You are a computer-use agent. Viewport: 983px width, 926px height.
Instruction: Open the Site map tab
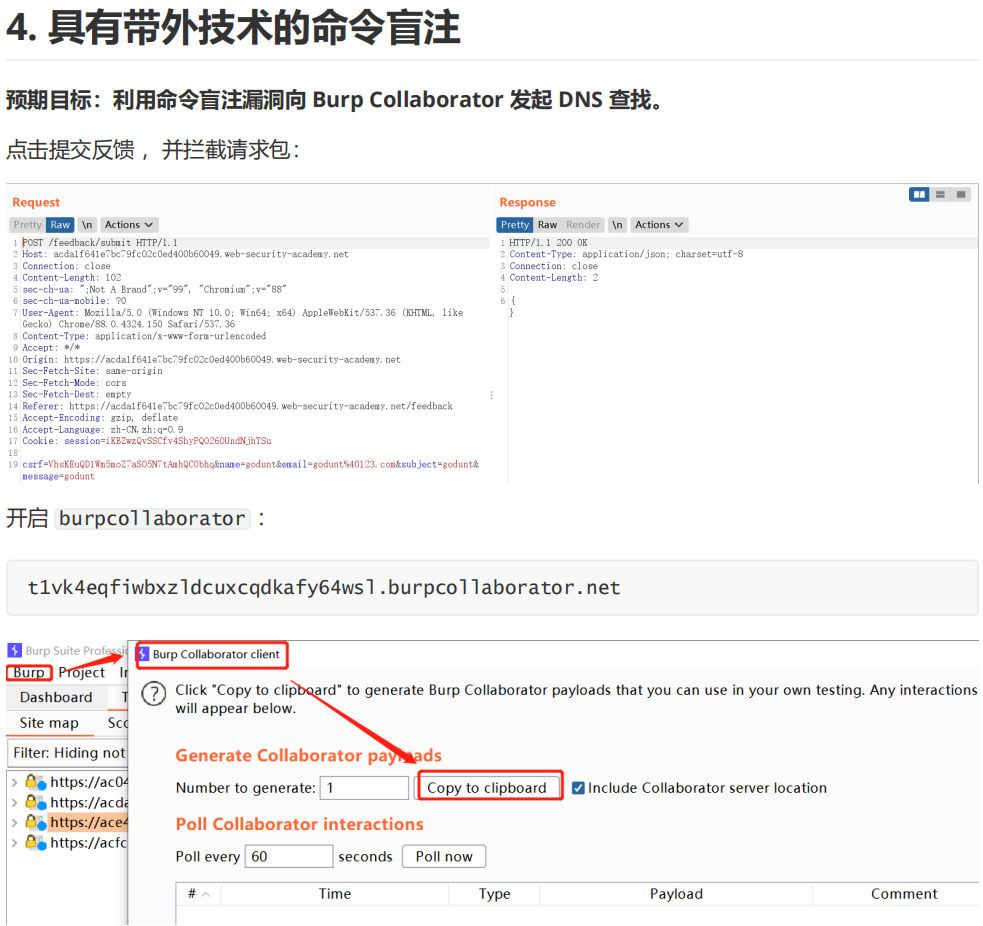[x=49, y=723]
